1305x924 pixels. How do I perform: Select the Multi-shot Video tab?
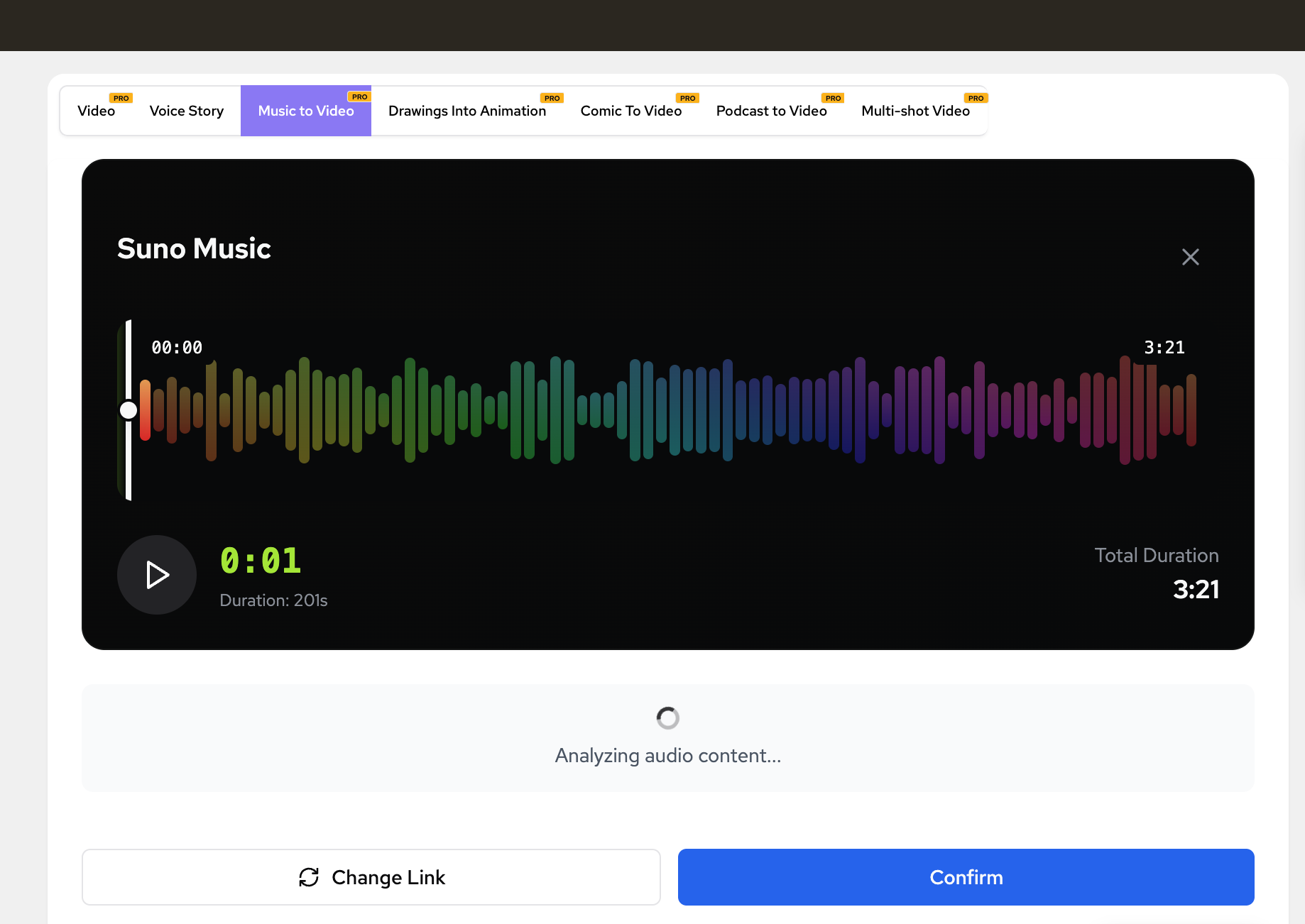click(914, 111)
